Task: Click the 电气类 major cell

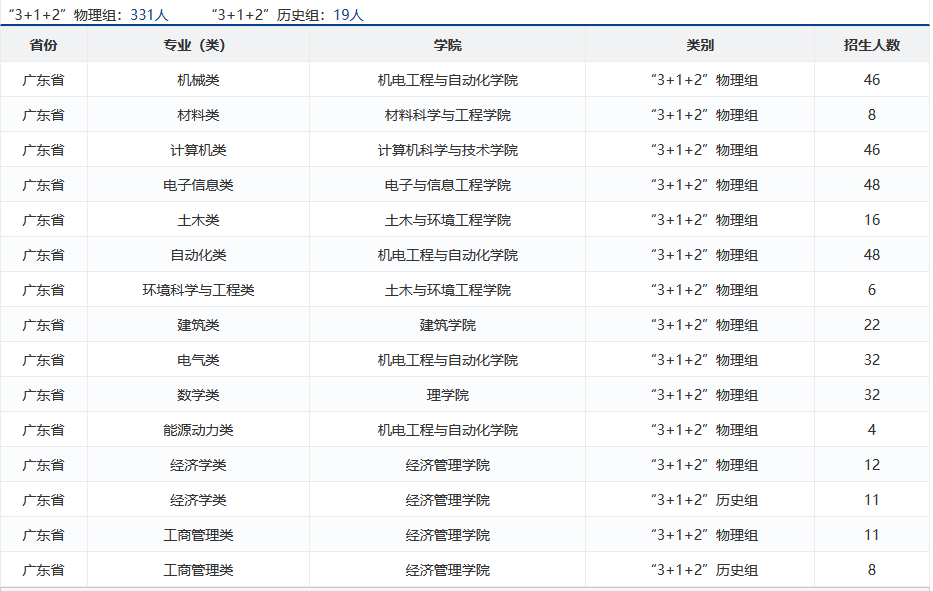Action: click(198, 360)
